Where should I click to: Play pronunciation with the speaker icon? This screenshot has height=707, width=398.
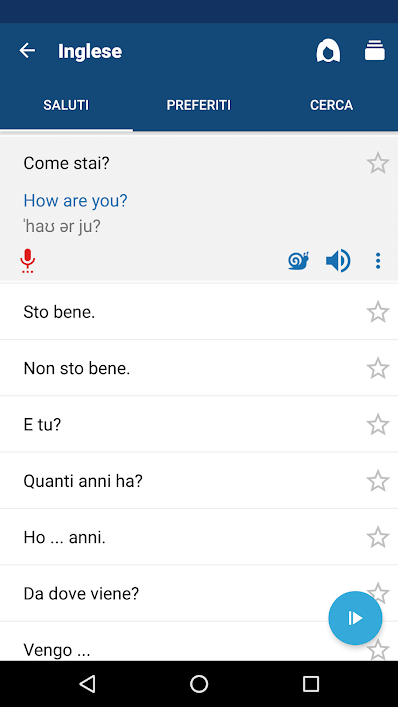click(338, 261)
